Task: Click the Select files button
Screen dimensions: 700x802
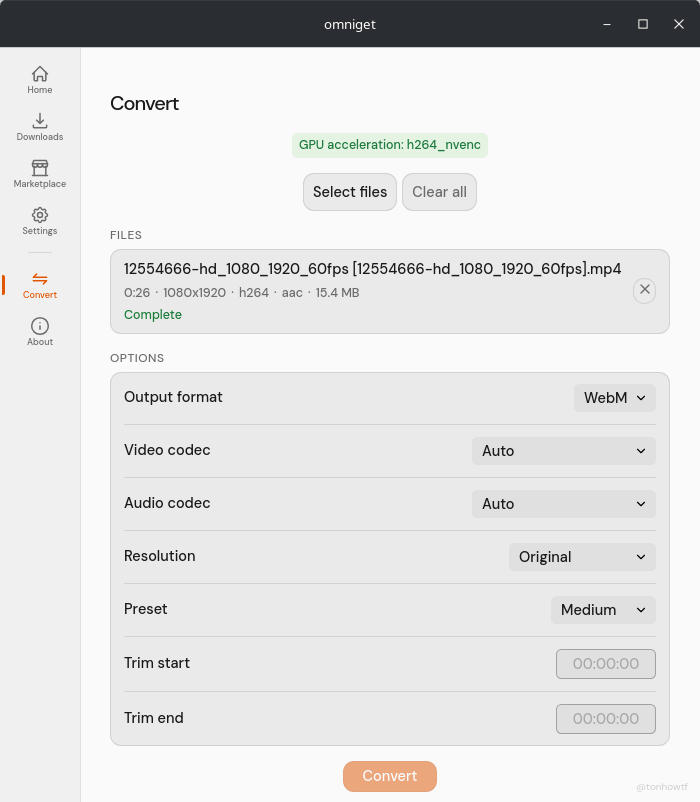Action: 349,191
